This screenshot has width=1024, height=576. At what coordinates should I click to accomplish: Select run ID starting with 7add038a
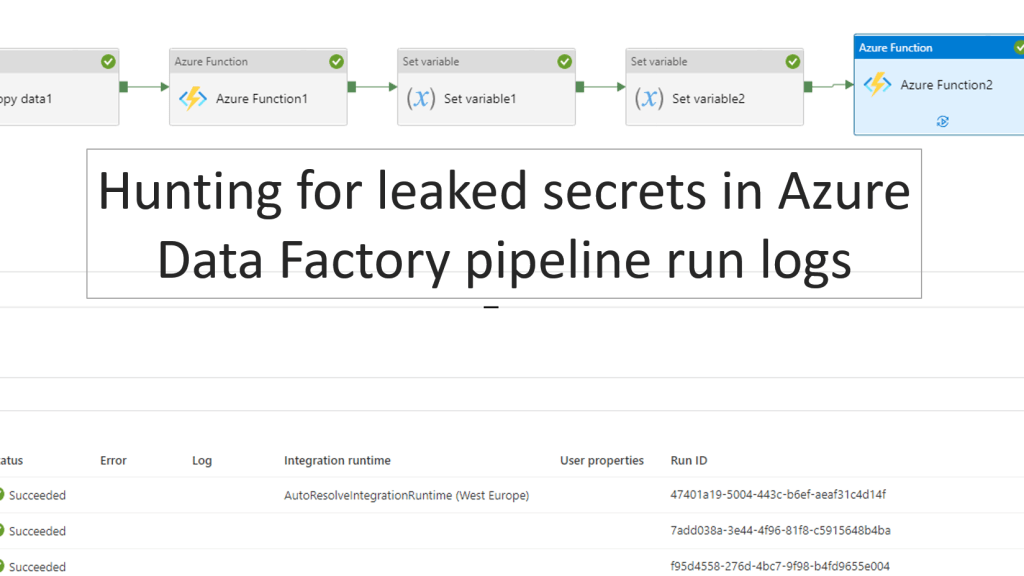coord(780,530)
